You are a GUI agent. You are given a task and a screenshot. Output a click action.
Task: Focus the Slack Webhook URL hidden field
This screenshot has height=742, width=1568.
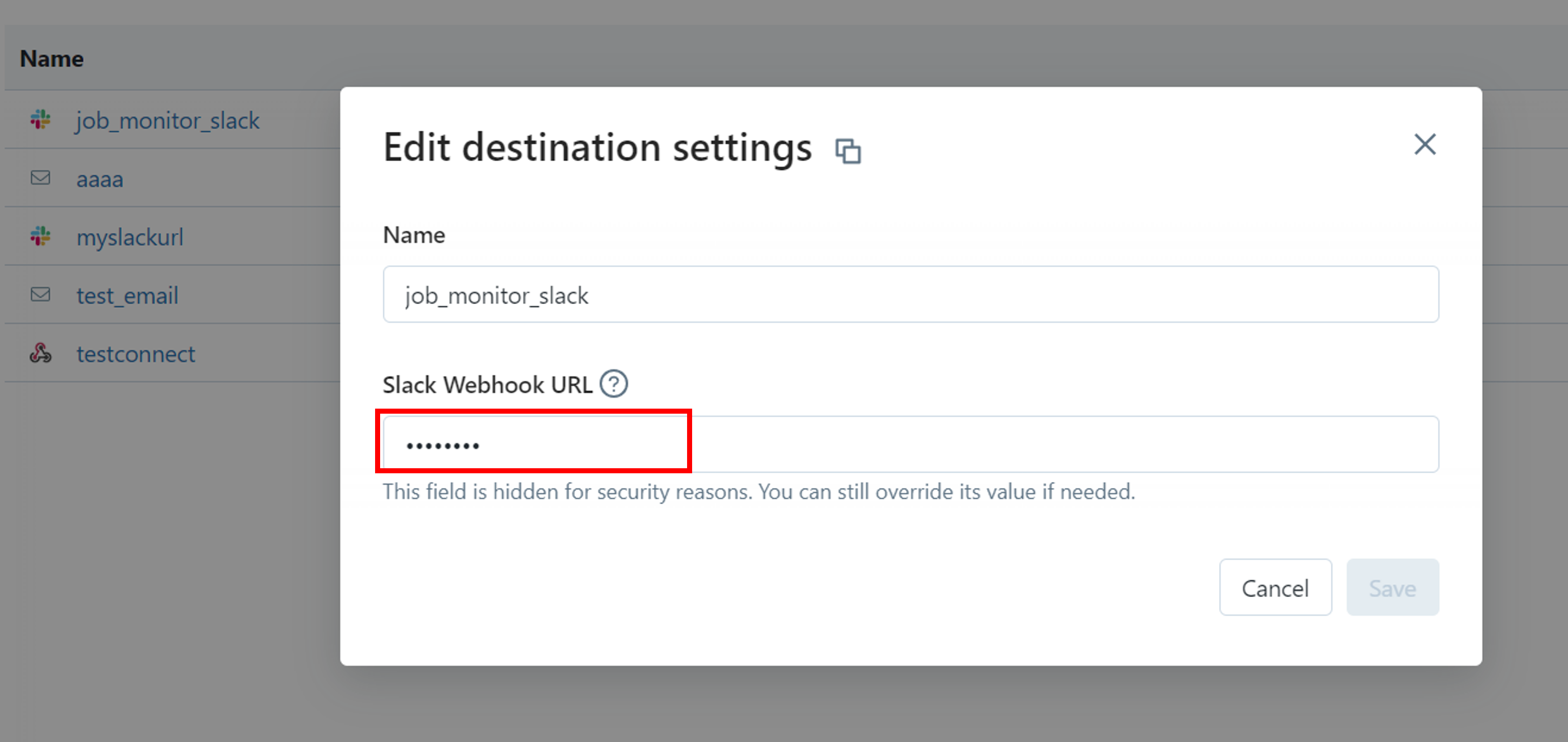click(x=911, y=444)
